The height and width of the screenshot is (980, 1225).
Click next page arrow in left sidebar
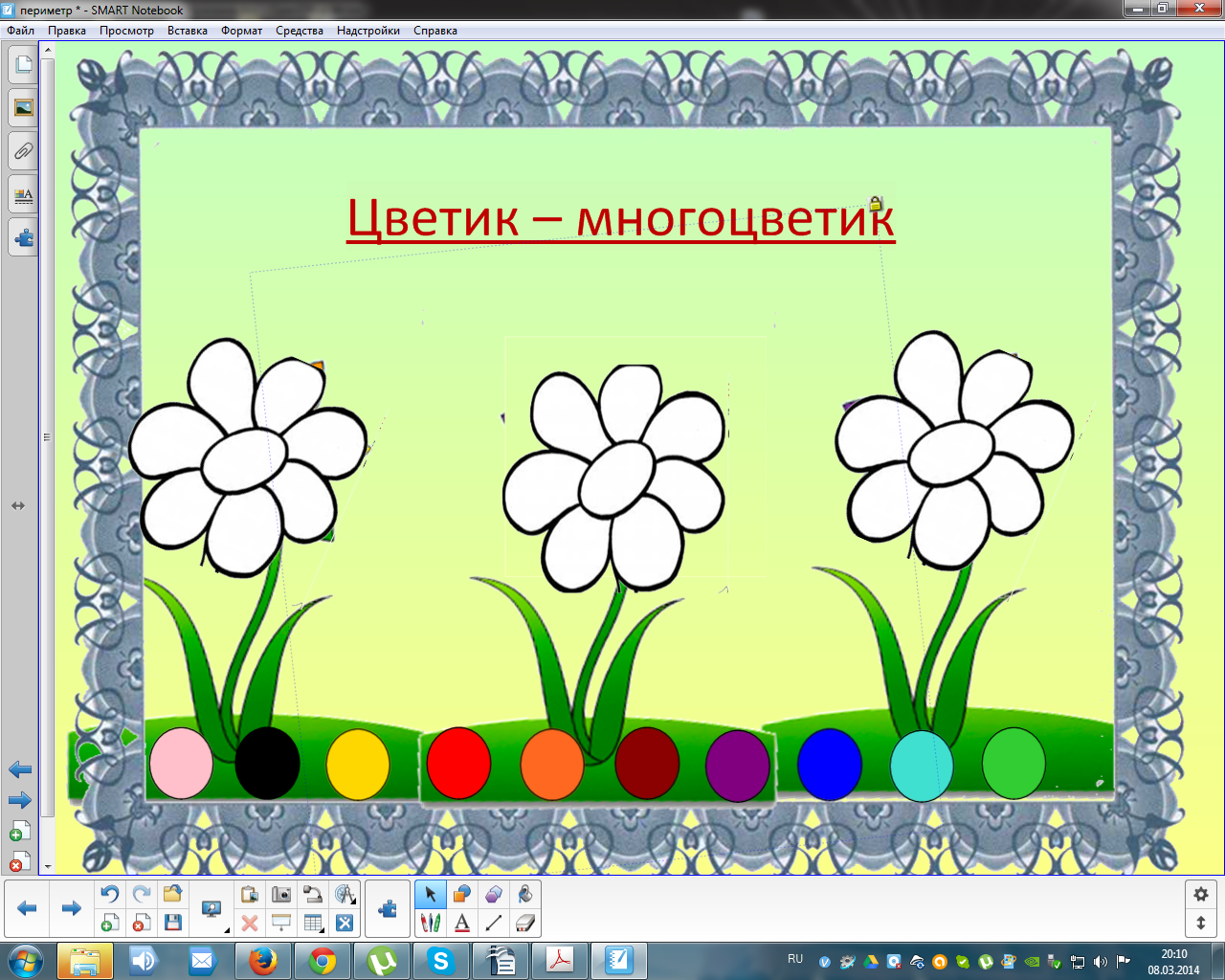tap(20, 800)
